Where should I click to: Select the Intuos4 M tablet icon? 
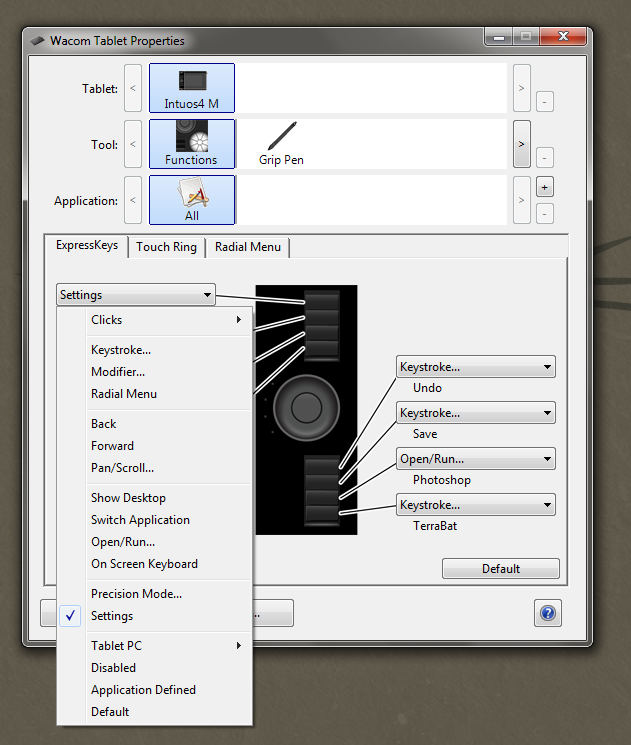[192, 88]
